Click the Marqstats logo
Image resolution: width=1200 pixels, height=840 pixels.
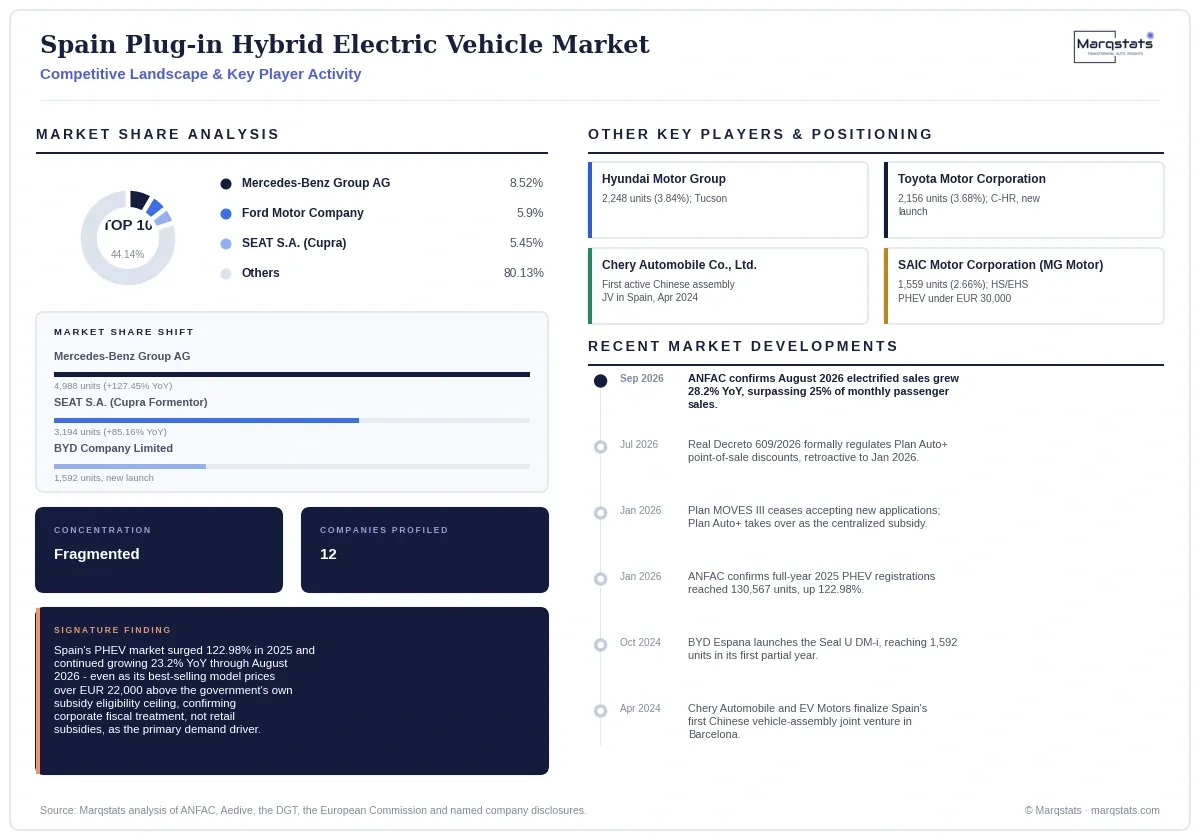click(x=1114, y=46)
